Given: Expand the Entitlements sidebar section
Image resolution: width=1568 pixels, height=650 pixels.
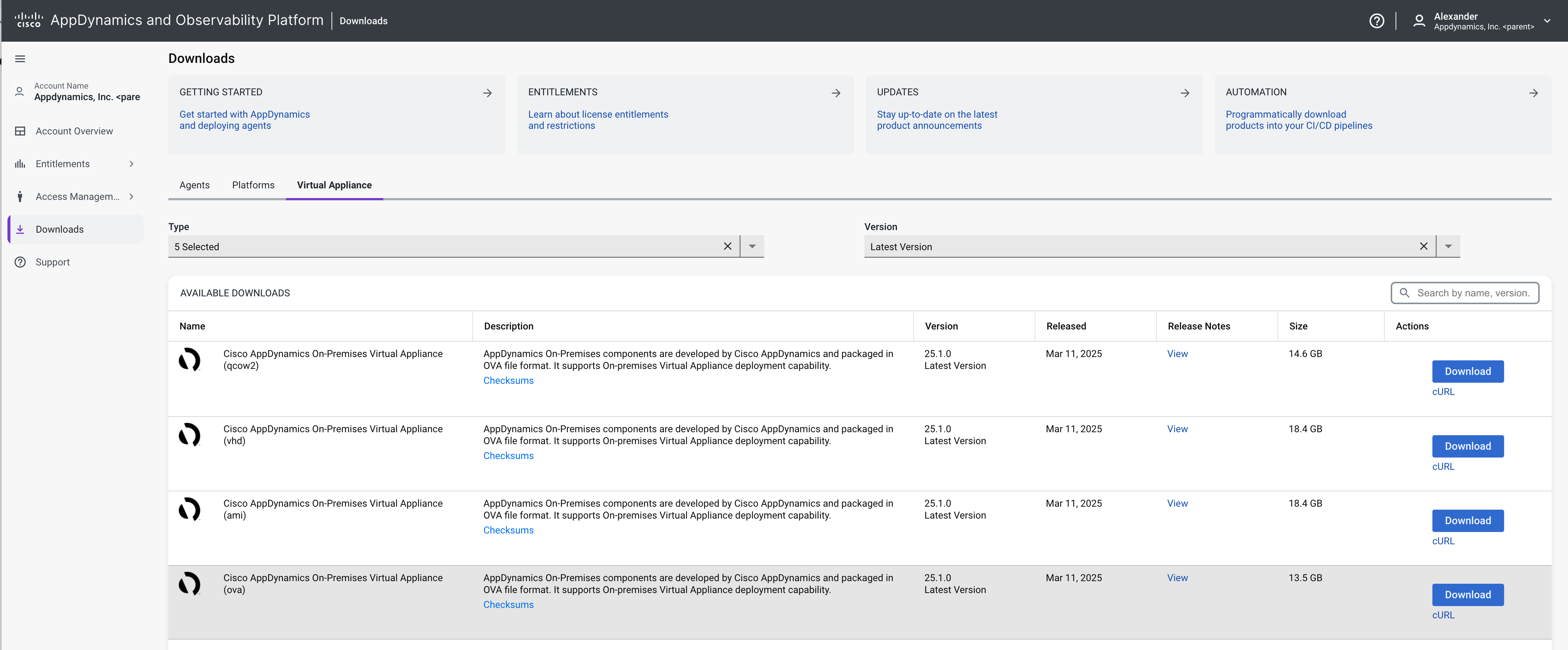Looking at the screenshot, I should coord(131,163).
